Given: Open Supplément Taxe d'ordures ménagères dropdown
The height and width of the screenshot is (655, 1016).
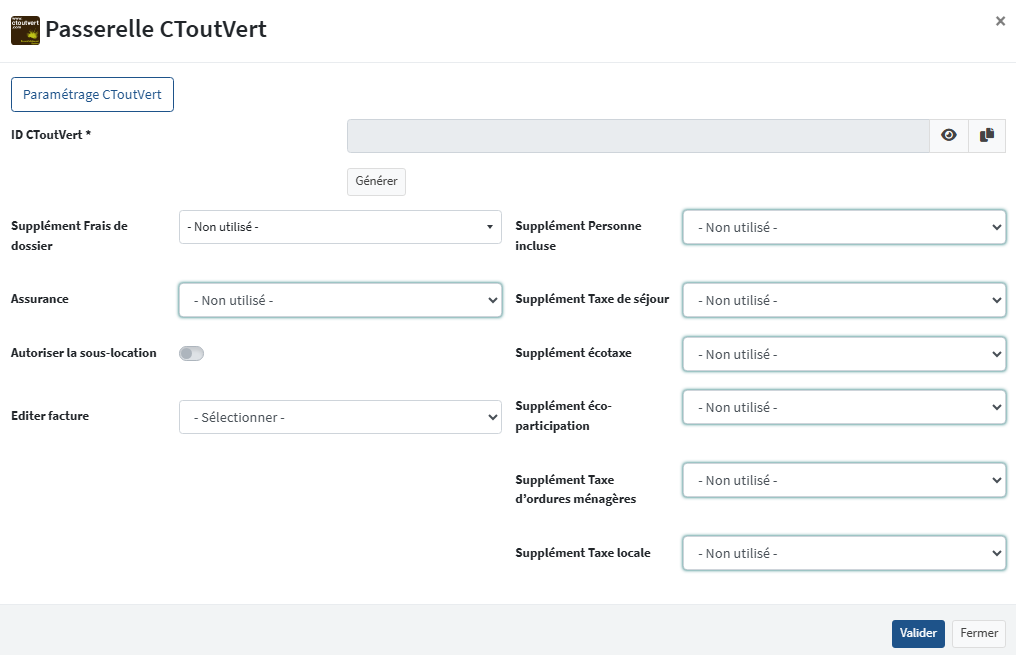Looking at the screenshot, I should (x=844, y=480).
